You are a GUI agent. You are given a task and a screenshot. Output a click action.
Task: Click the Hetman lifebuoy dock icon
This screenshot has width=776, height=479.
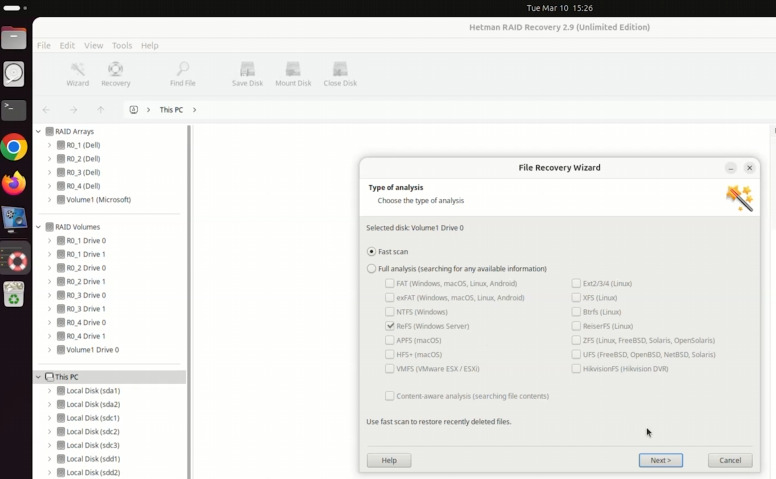coord(17,261)
